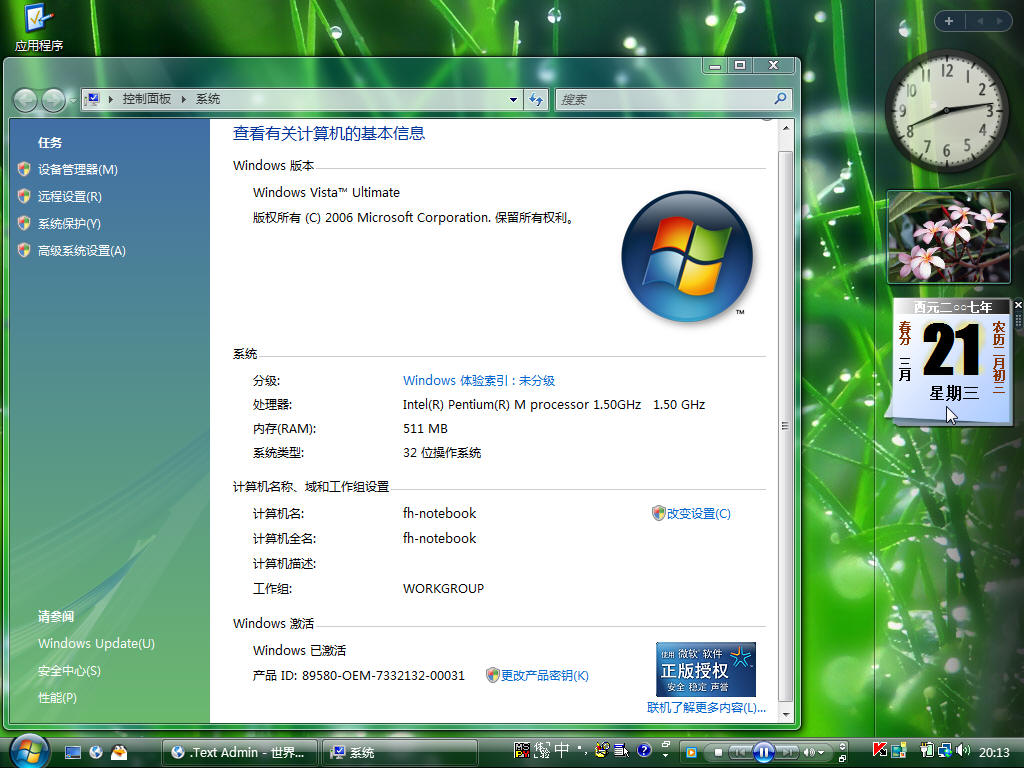This screenshot has width=1024, height=768.
Task: Open 高级系统设置(A) from the tasks pane
Action: (82, 251)
